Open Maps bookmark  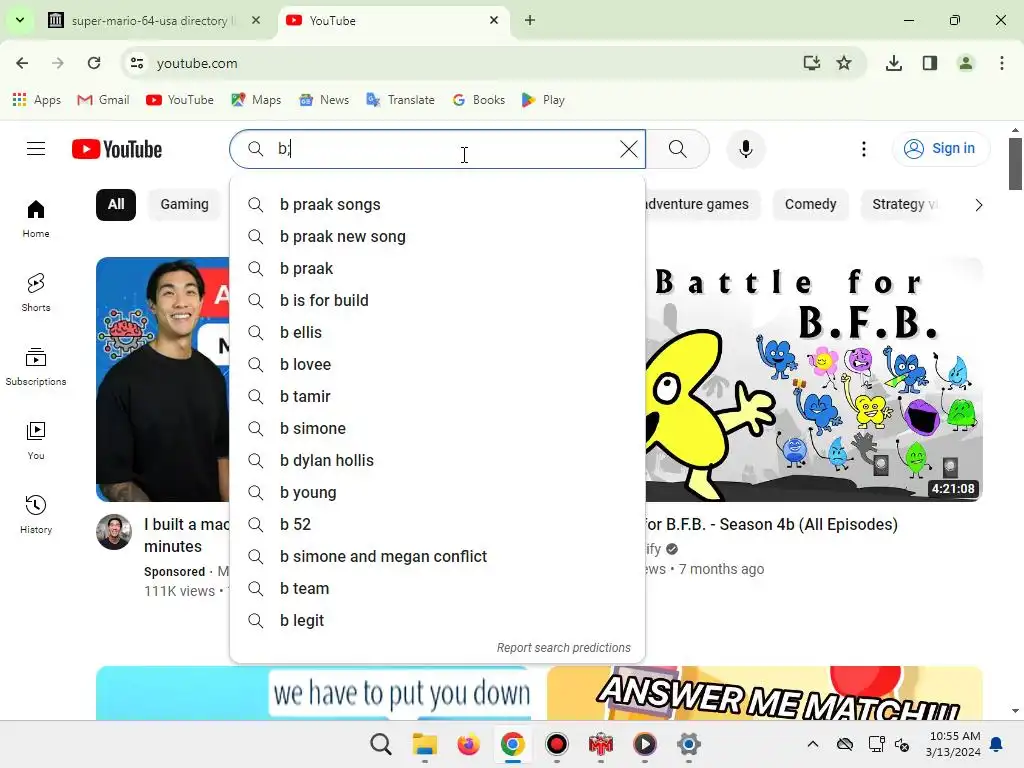point(256,100)
